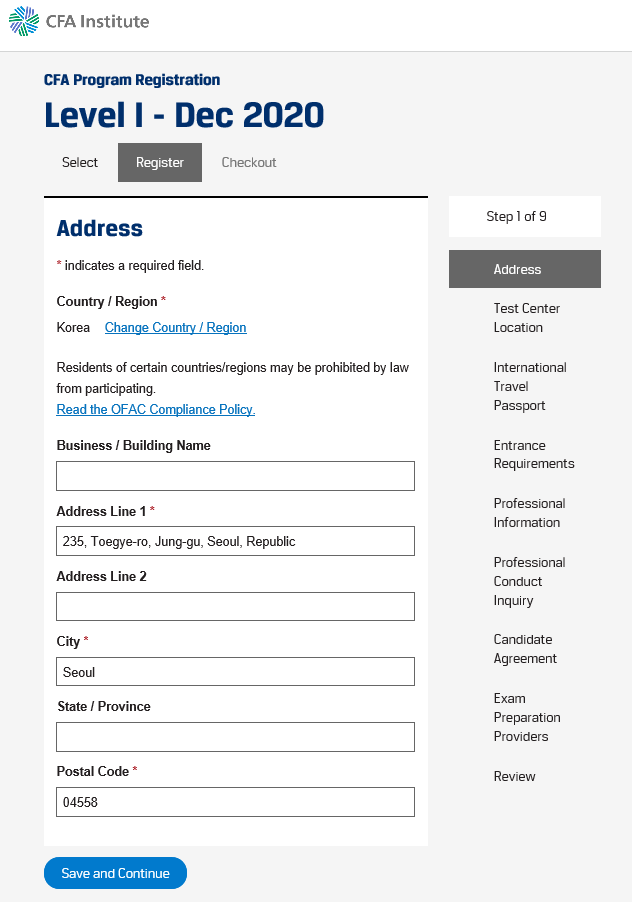632x902 pixels.
Task: Open the Select tab
Action: coord(80,162)
